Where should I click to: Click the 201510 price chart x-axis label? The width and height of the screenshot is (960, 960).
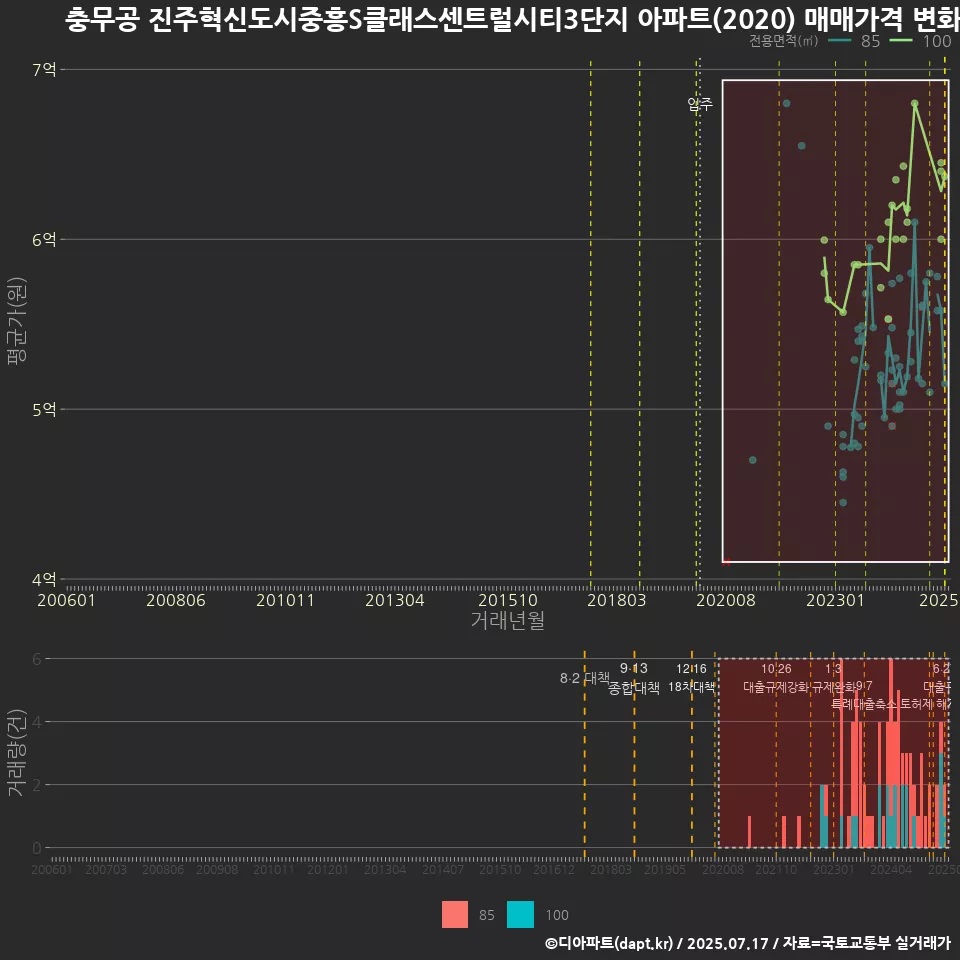pyautogui.click(x=508, y=601)
